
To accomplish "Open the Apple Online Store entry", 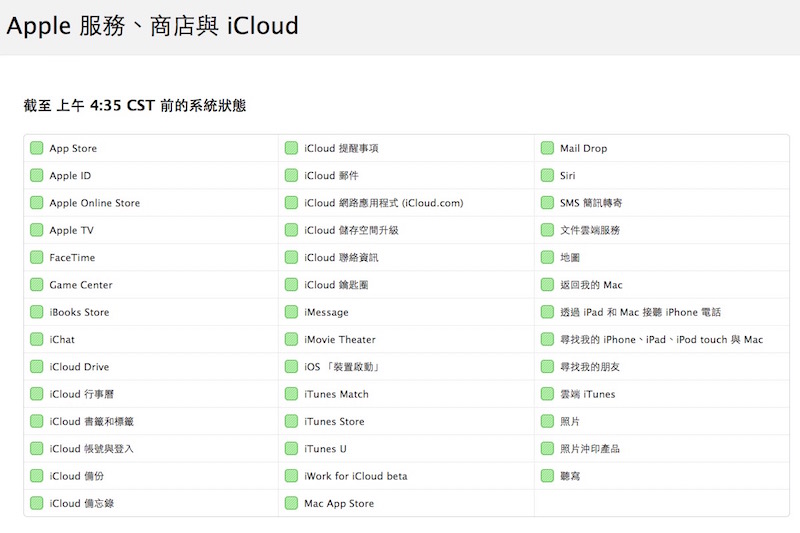I will 94,203.
